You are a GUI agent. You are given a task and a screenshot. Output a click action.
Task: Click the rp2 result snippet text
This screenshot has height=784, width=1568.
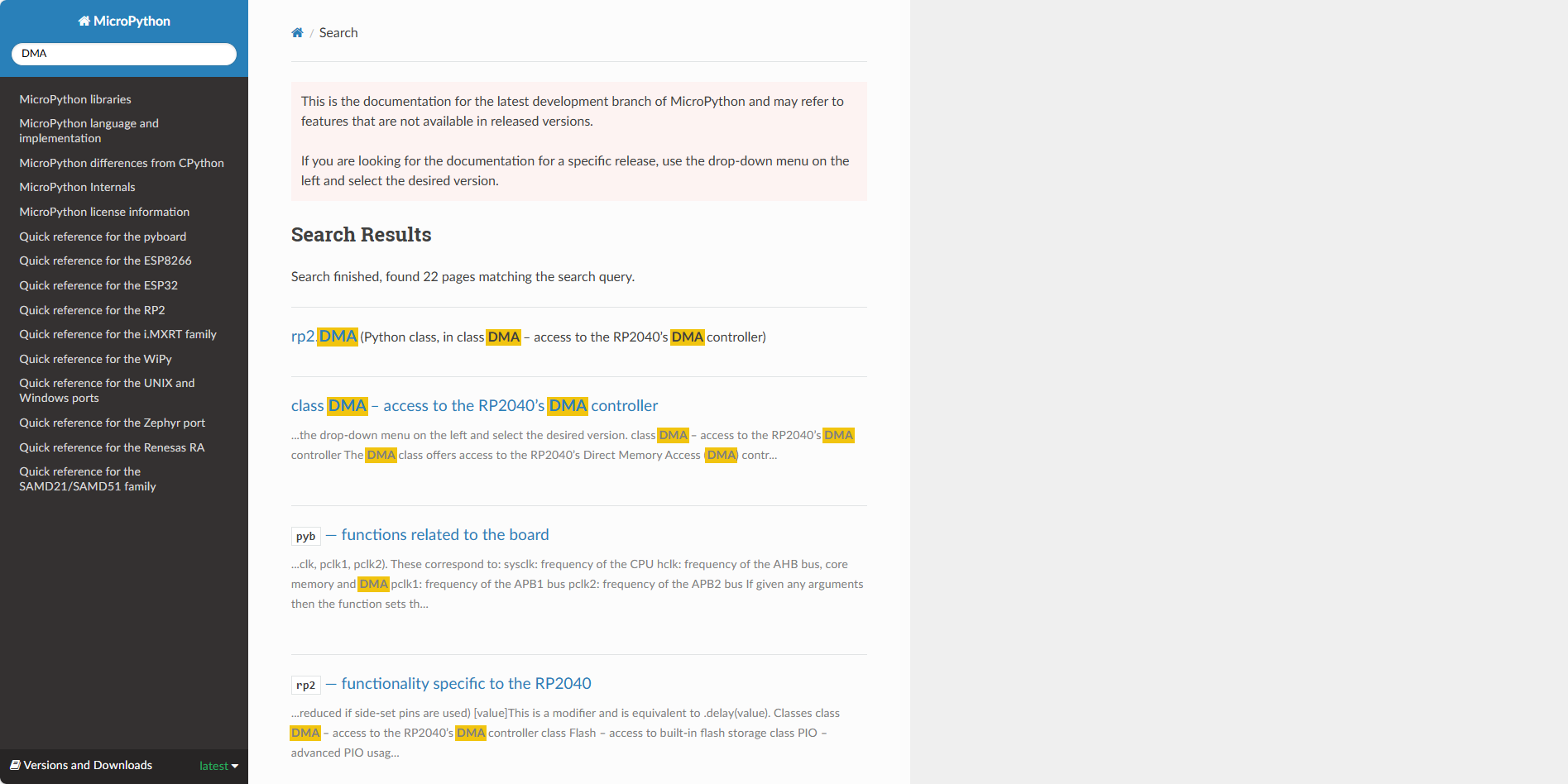click(x=566, y=733)
